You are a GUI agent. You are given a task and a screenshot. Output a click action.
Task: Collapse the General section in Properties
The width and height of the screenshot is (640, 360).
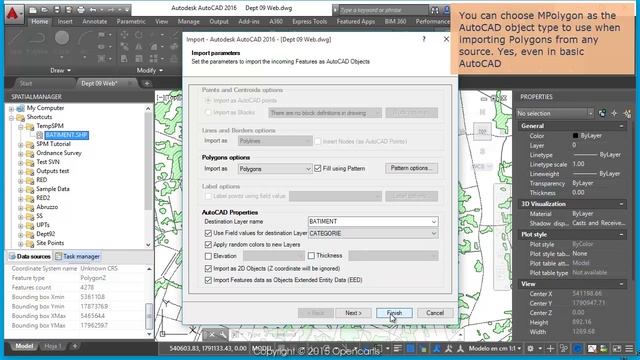(621, 126)
